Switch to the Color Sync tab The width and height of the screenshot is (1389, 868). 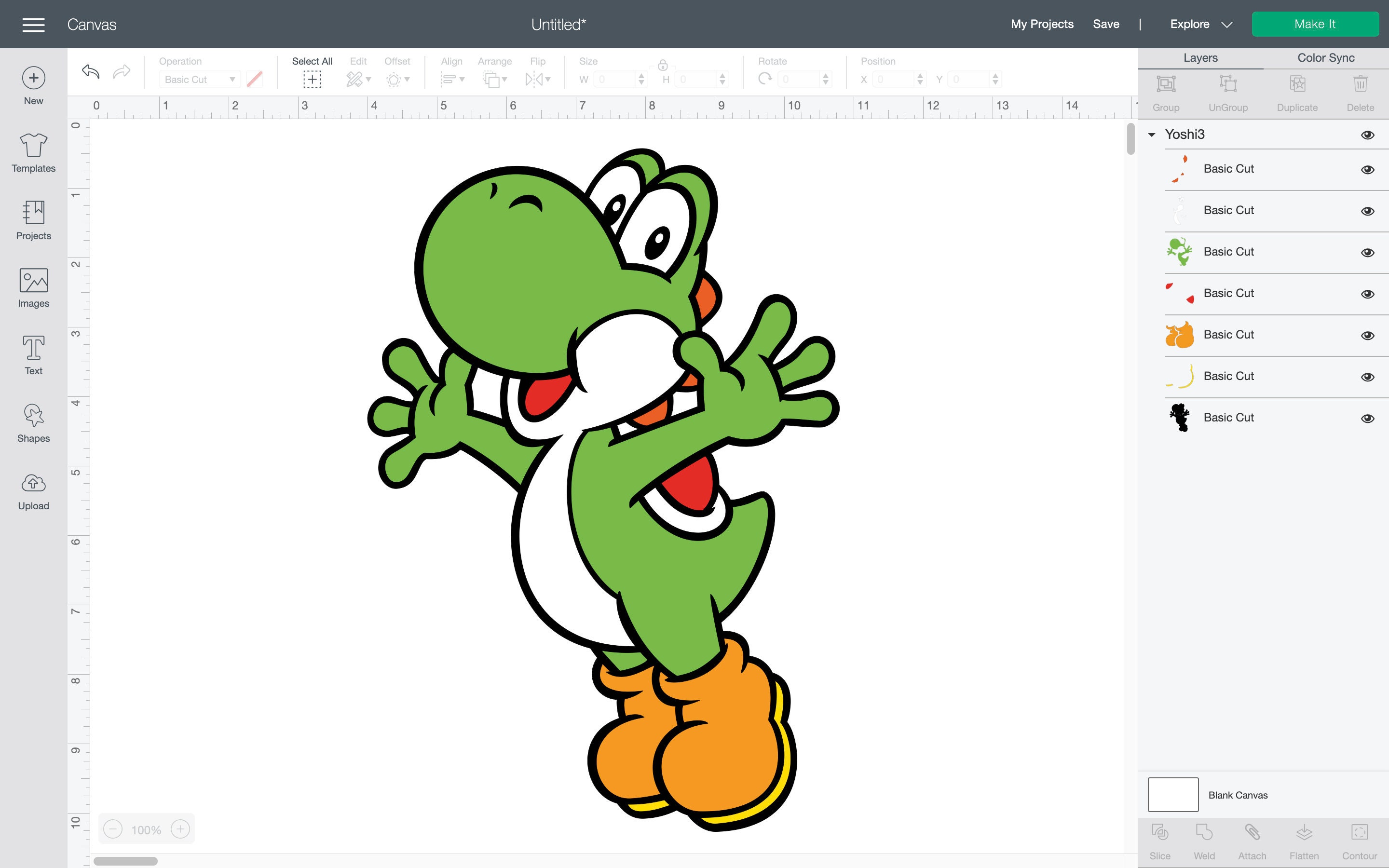tap(1326, 57)
